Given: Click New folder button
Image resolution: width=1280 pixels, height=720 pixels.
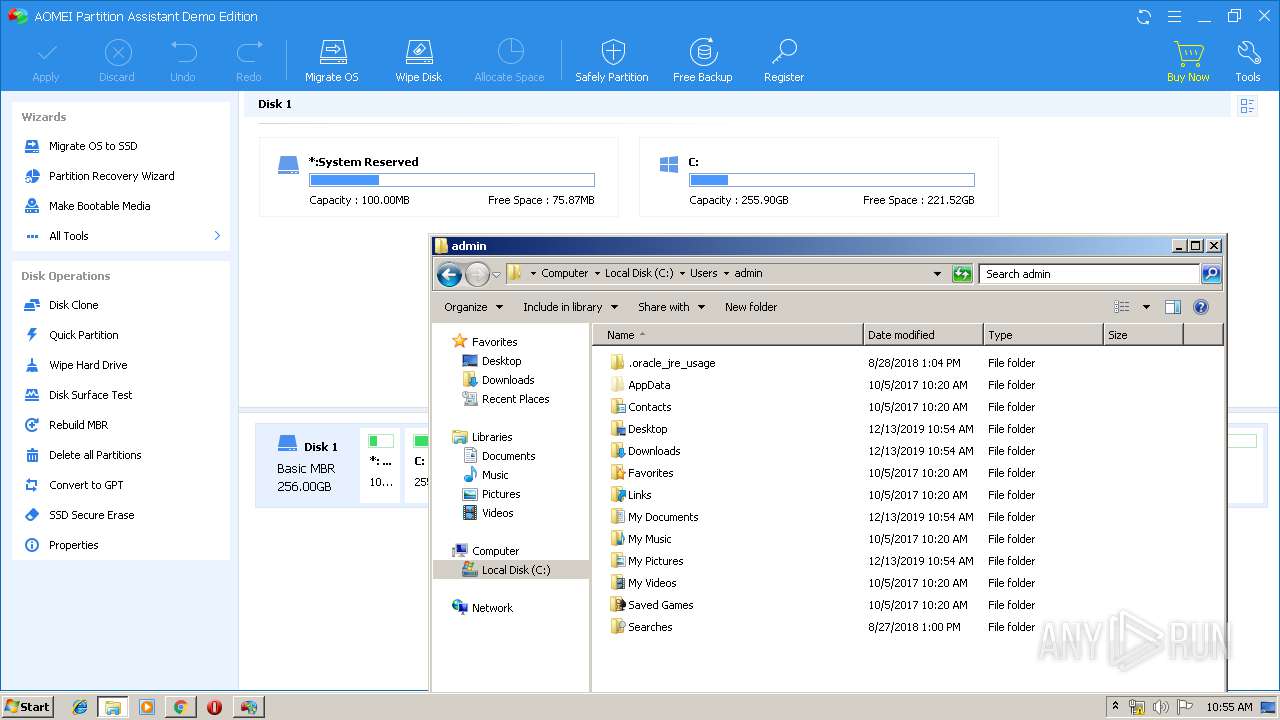Looking at the screenshot, I should tap(751, 307).
